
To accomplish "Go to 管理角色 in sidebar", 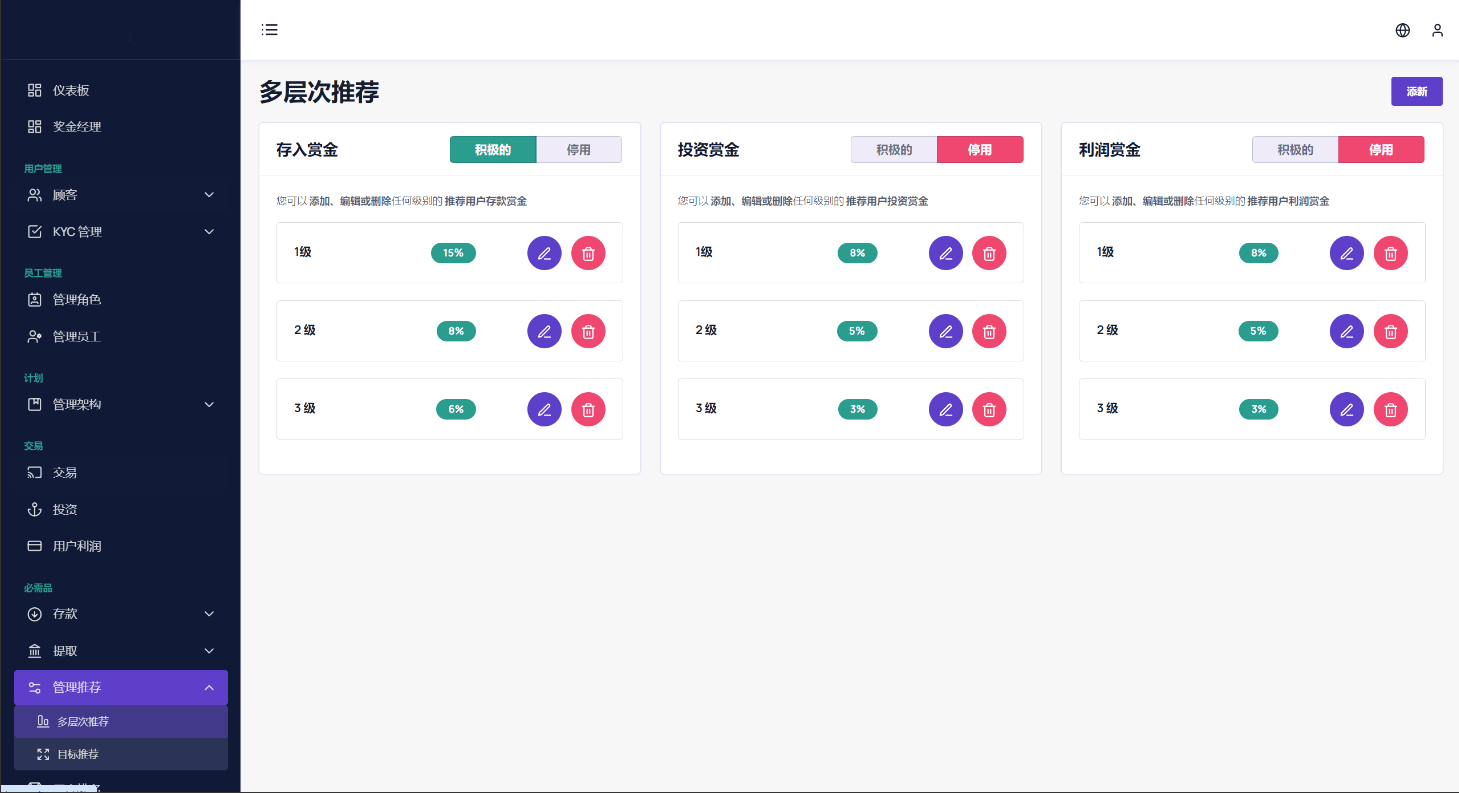I will pos(120,300).
